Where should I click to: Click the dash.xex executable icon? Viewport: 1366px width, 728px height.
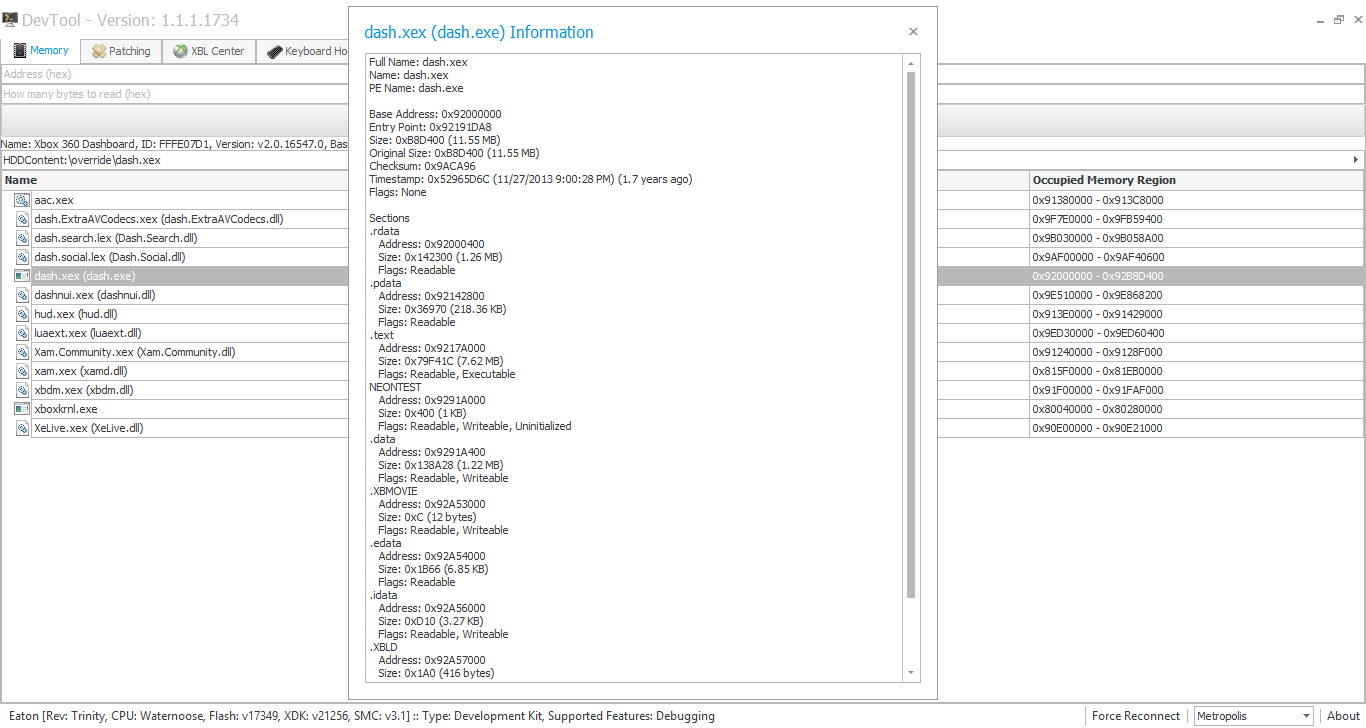click(22, 276)
